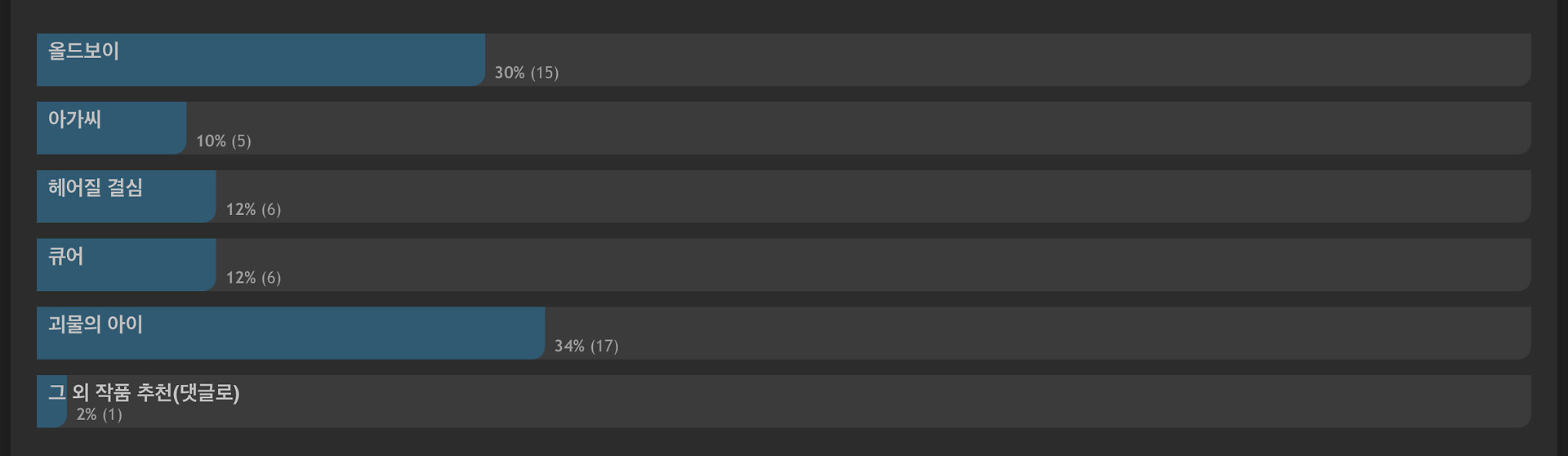This screenshot has width=1568, height=456.
Task: Click the empty gray track of 올드보이 bar
Action: [1008, 60]
